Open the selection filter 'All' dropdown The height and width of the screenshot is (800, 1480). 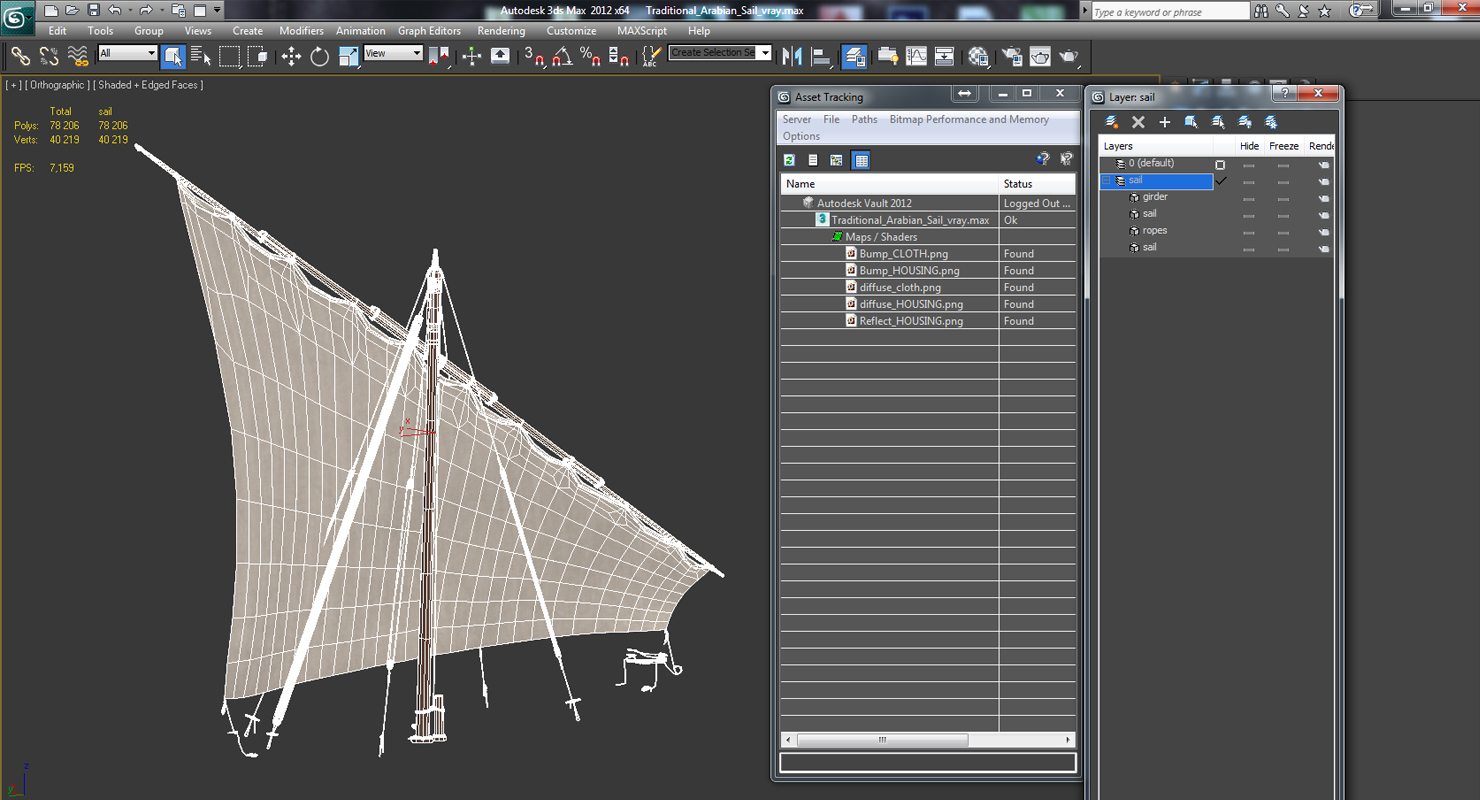tap(128, 53)
